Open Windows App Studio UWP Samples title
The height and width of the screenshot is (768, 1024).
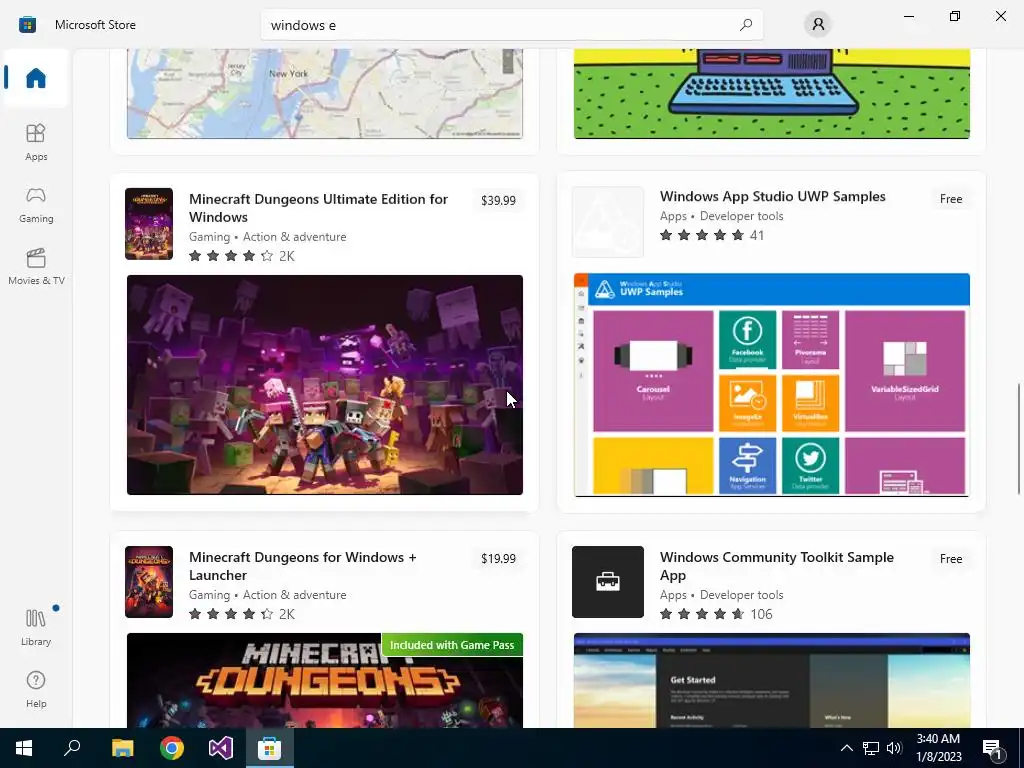click(x=773, y=196)
